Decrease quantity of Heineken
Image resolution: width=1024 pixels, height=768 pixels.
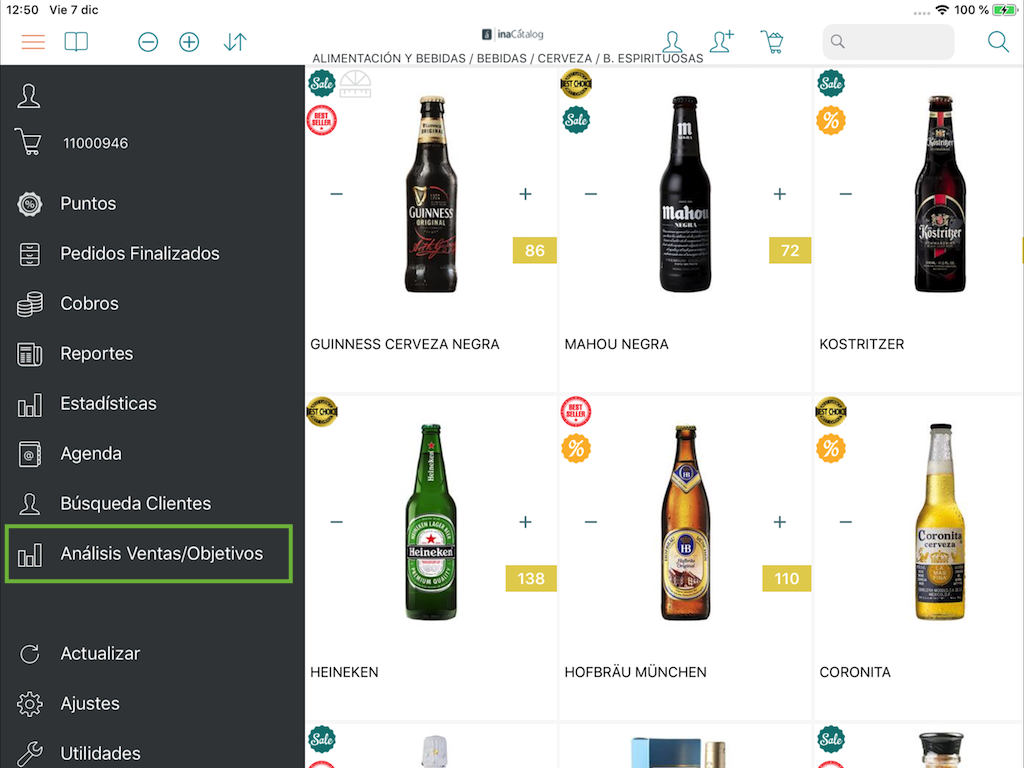click(336, 522)
